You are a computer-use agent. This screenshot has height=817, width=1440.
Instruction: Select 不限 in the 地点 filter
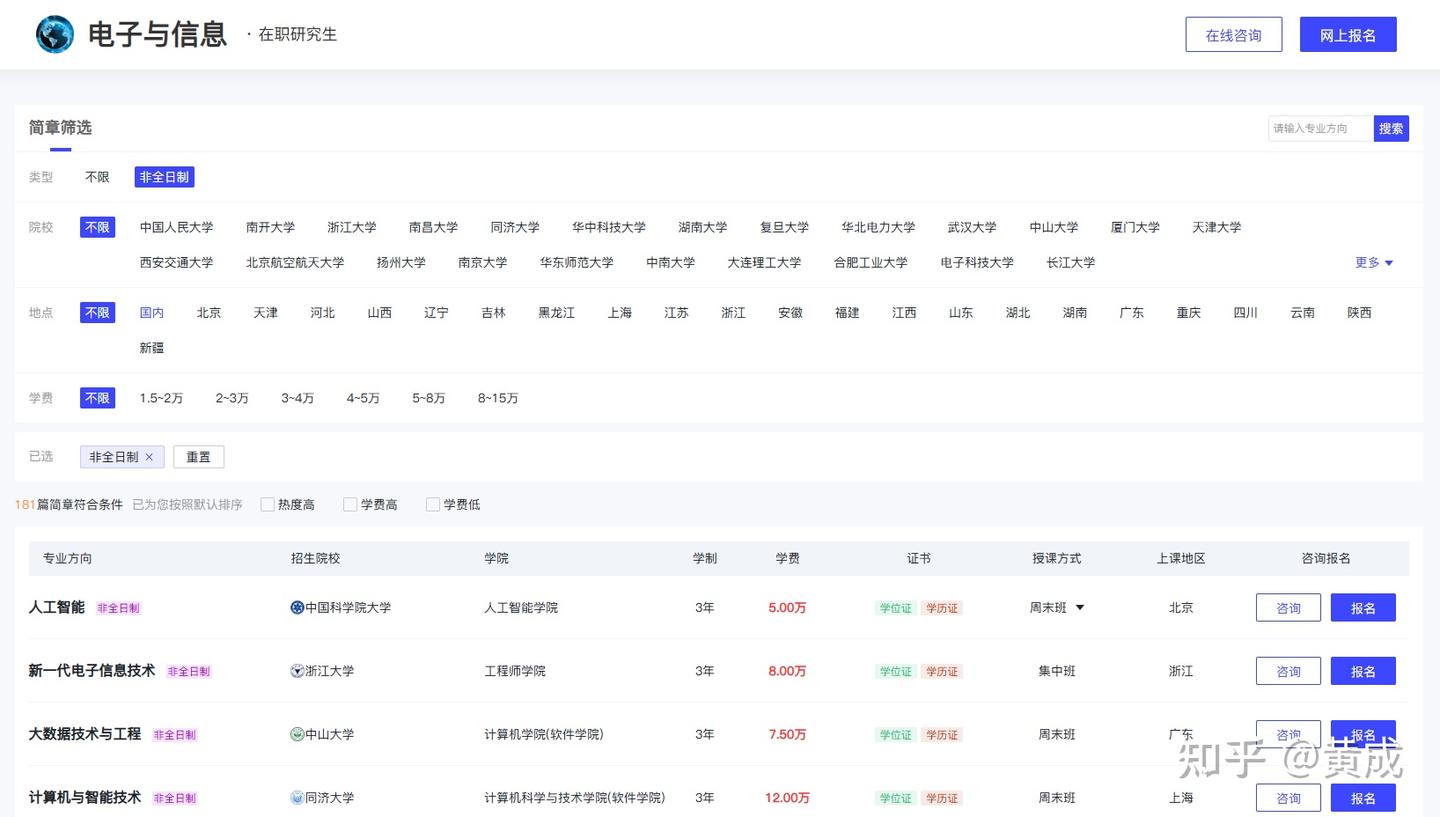(97, 313)
